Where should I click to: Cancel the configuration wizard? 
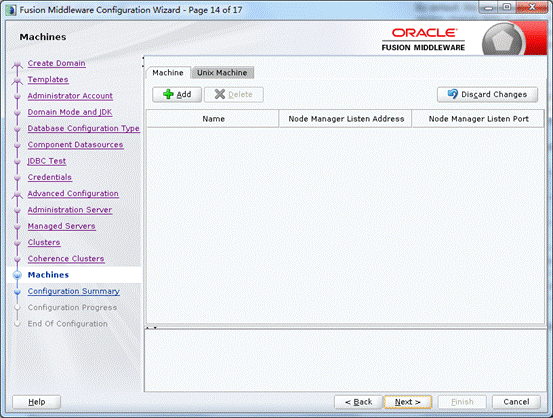click(x=516, y=402)
